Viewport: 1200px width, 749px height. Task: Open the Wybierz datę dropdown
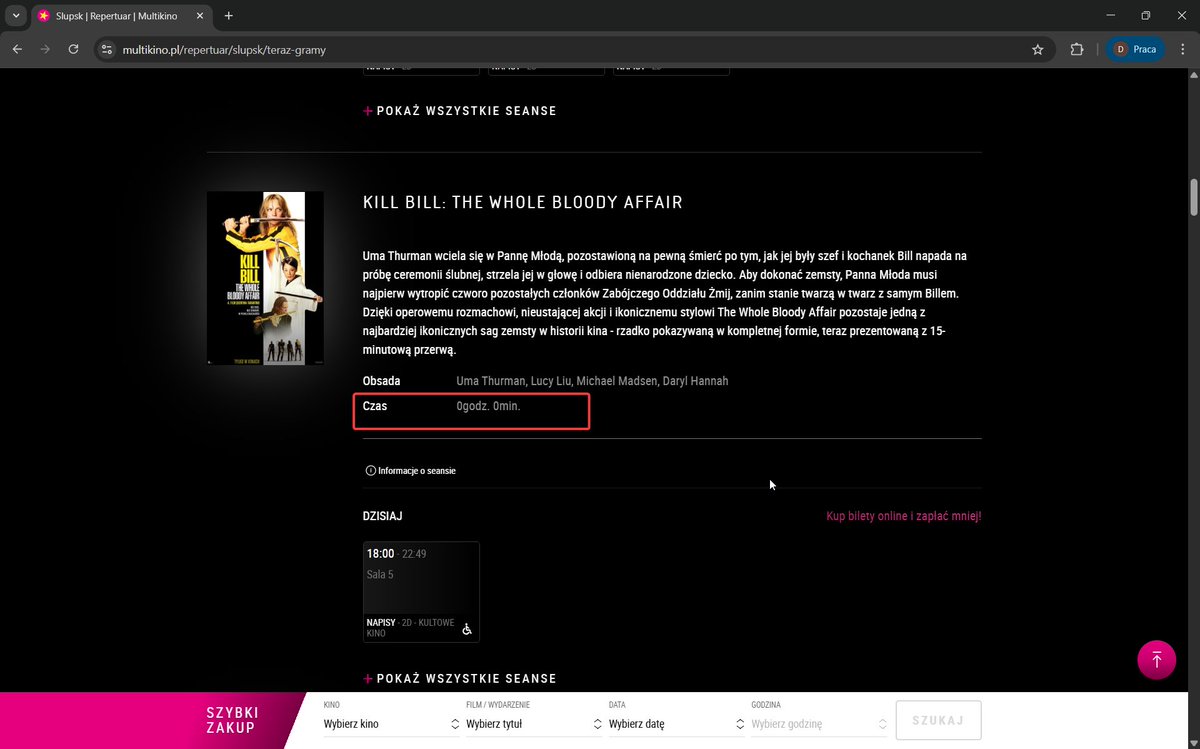pos(677,723)
